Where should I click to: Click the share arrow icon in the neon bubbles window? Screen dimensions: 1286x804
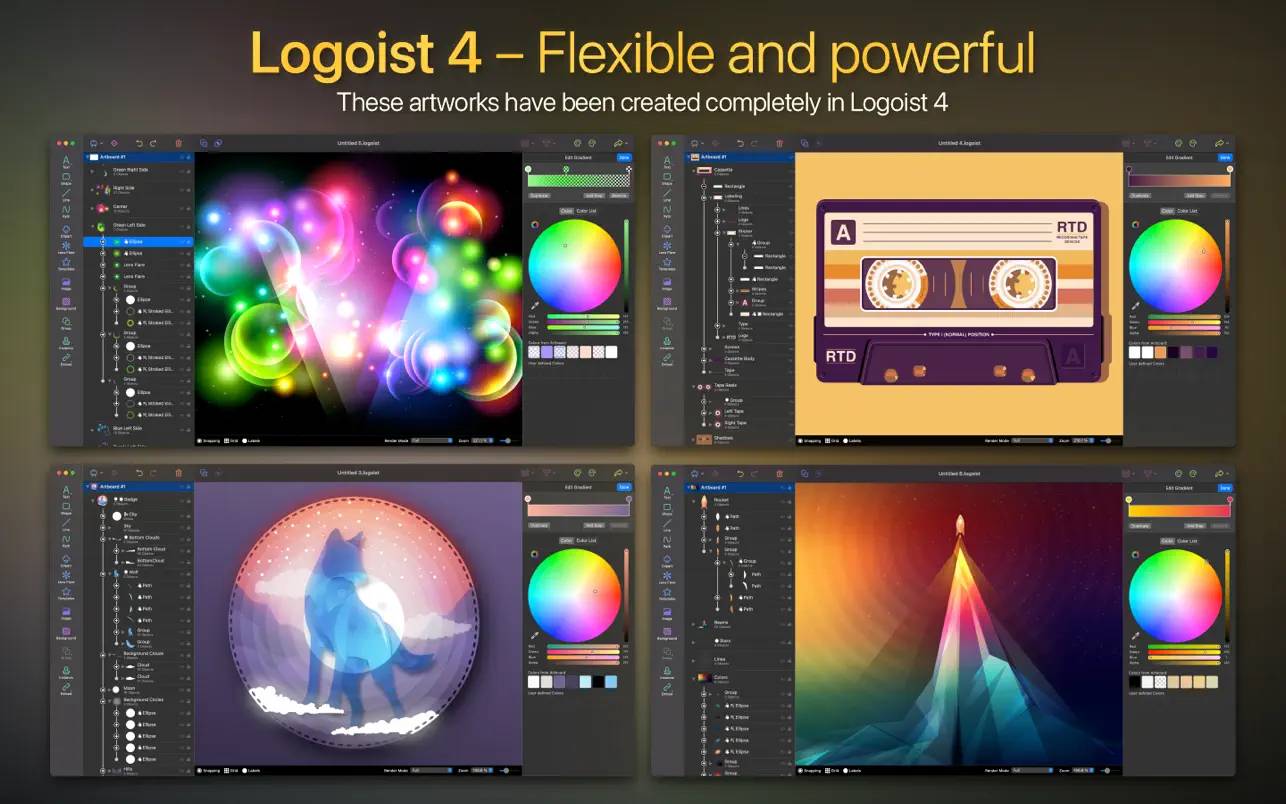(x=620, y=143)
